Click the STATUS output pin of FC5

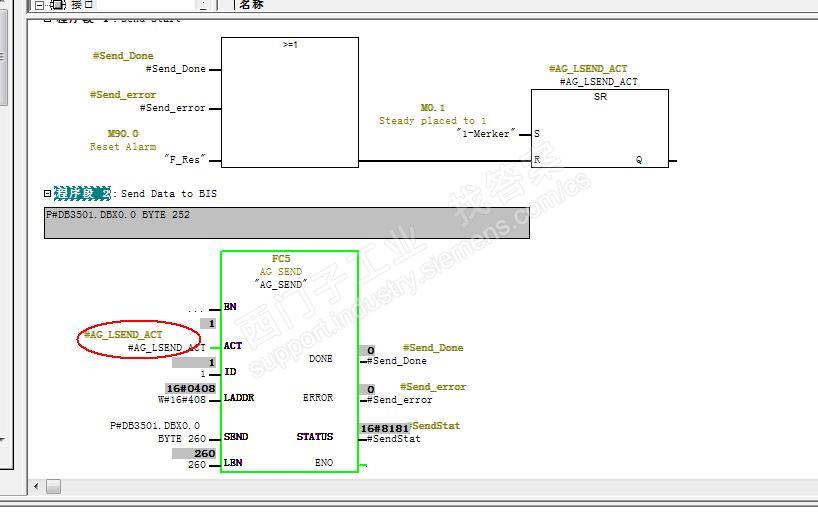tap(315, 437)
